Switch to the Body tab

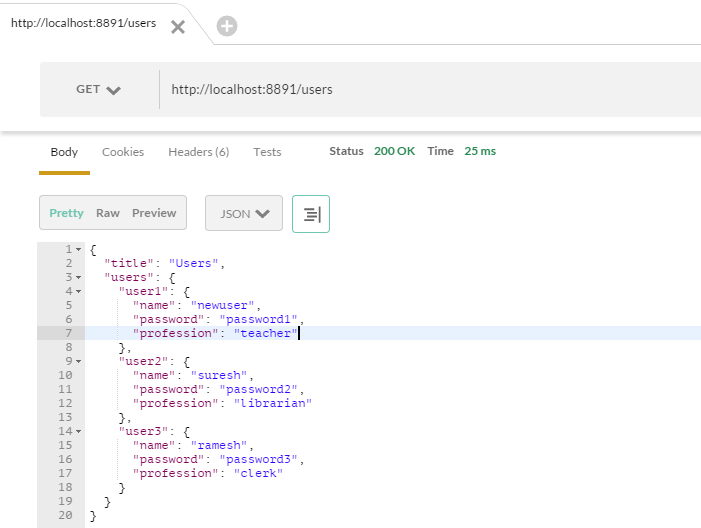64,152
